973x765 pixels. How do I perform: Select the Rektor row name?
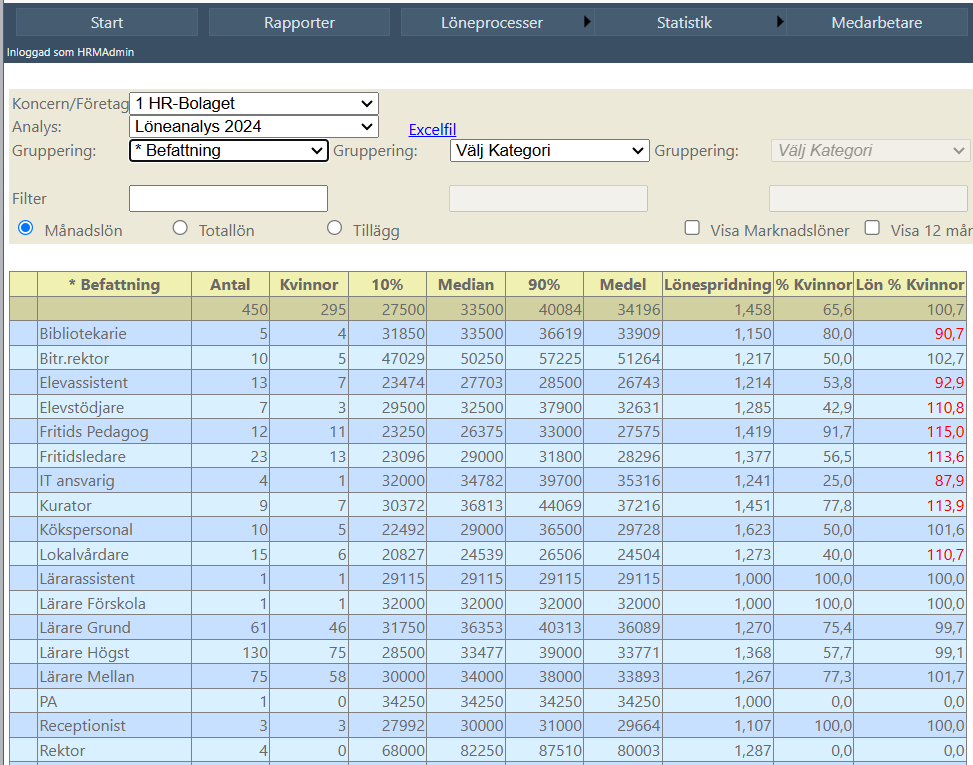coord(63,751)
